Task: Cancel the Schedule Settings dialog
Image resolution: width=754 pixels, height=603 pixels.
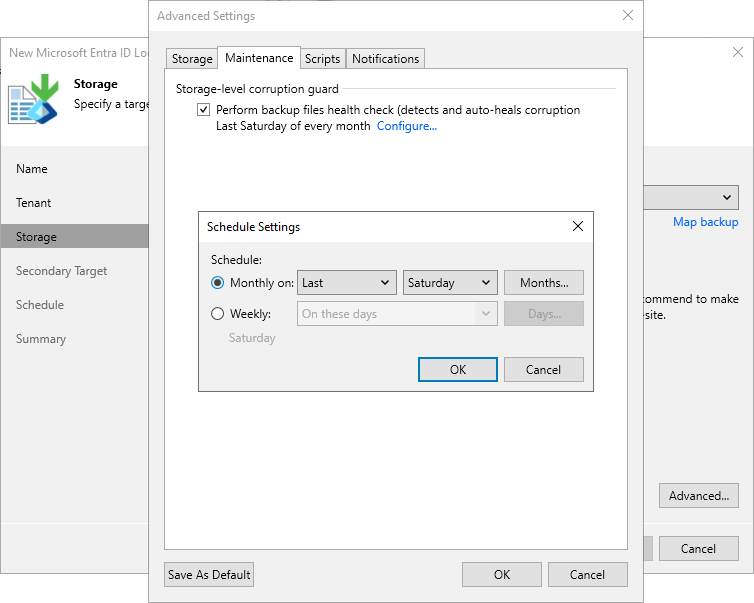Action: [544, 369]
